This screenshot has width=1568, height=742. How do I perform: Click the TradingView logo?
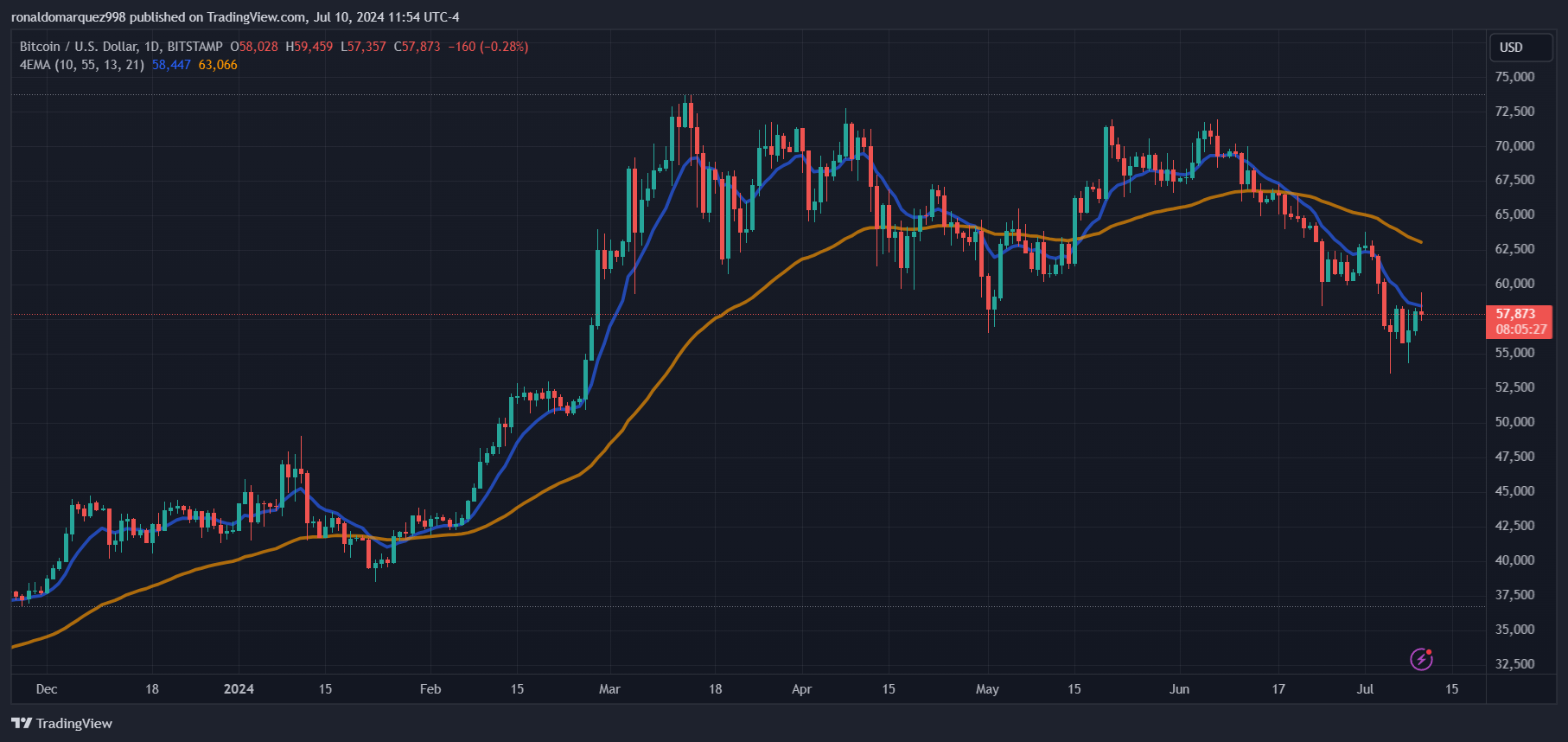pos(62,723)
